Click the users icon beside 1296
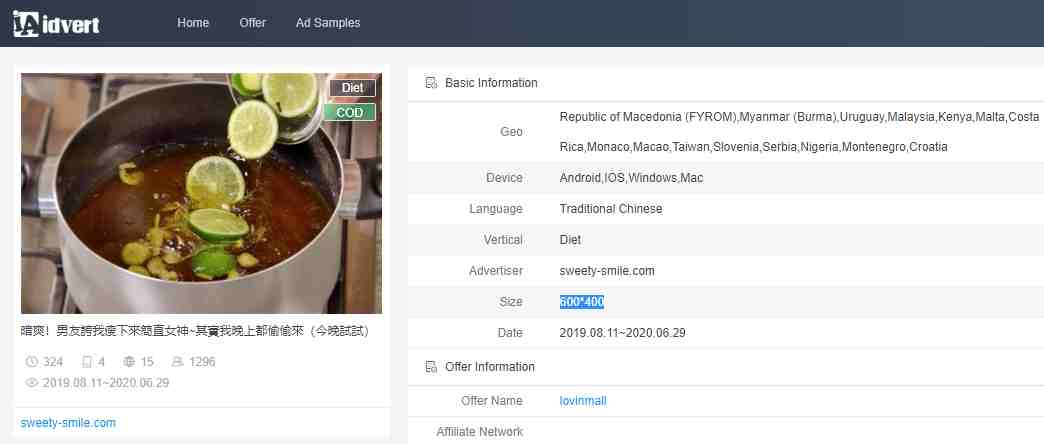Screen dimensions: 1044x444 pyautogui.click(x=178, y=362)
